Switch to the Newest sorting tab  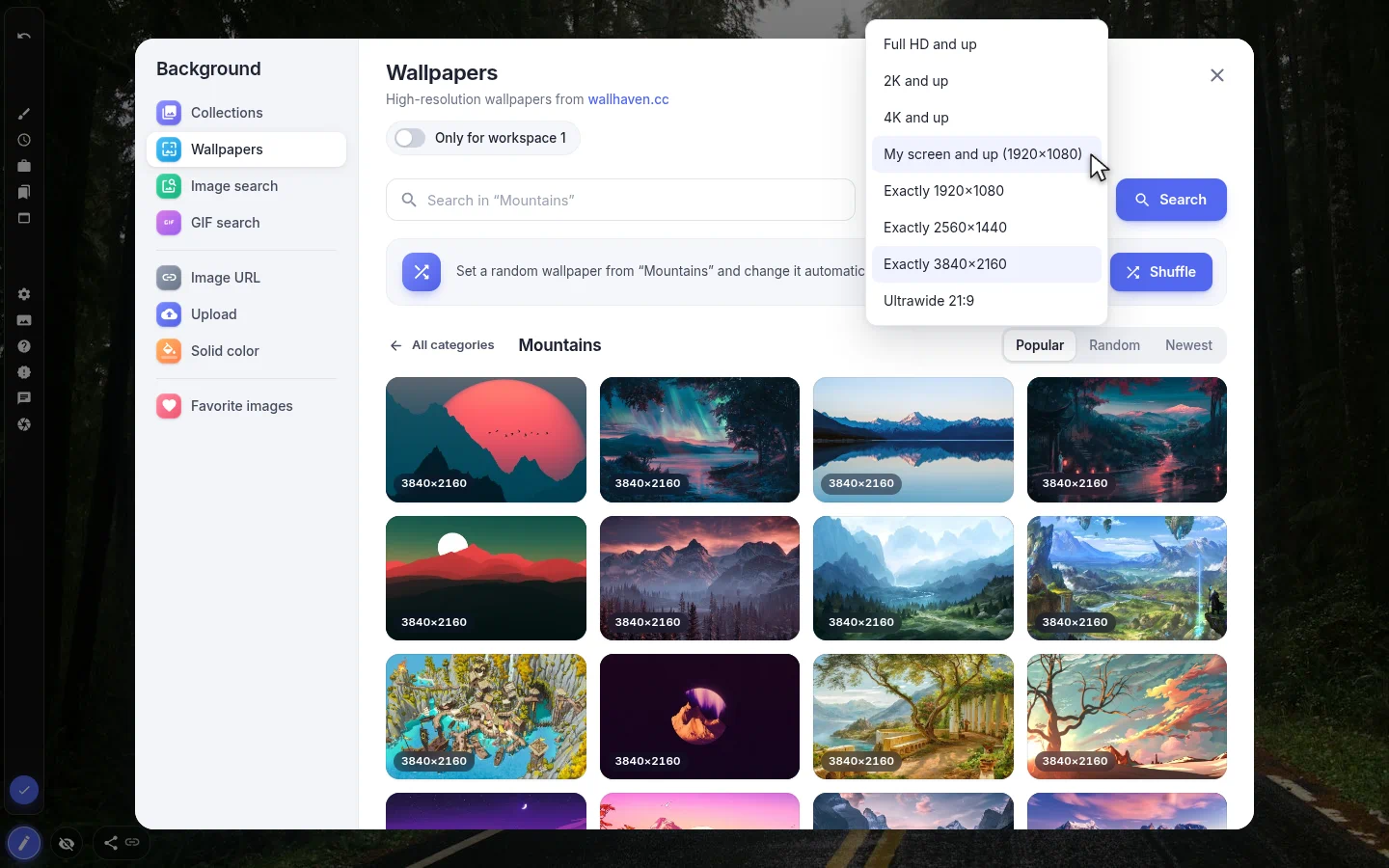coord(1188,345)
